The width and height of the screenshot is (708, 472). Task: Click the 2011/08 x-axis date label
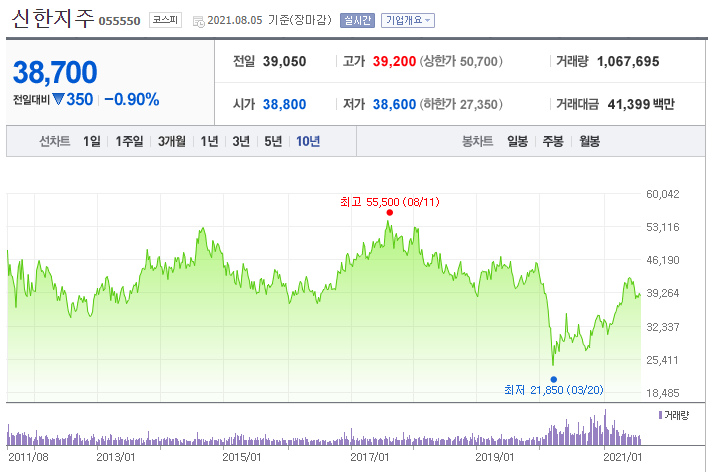(28, 457)
